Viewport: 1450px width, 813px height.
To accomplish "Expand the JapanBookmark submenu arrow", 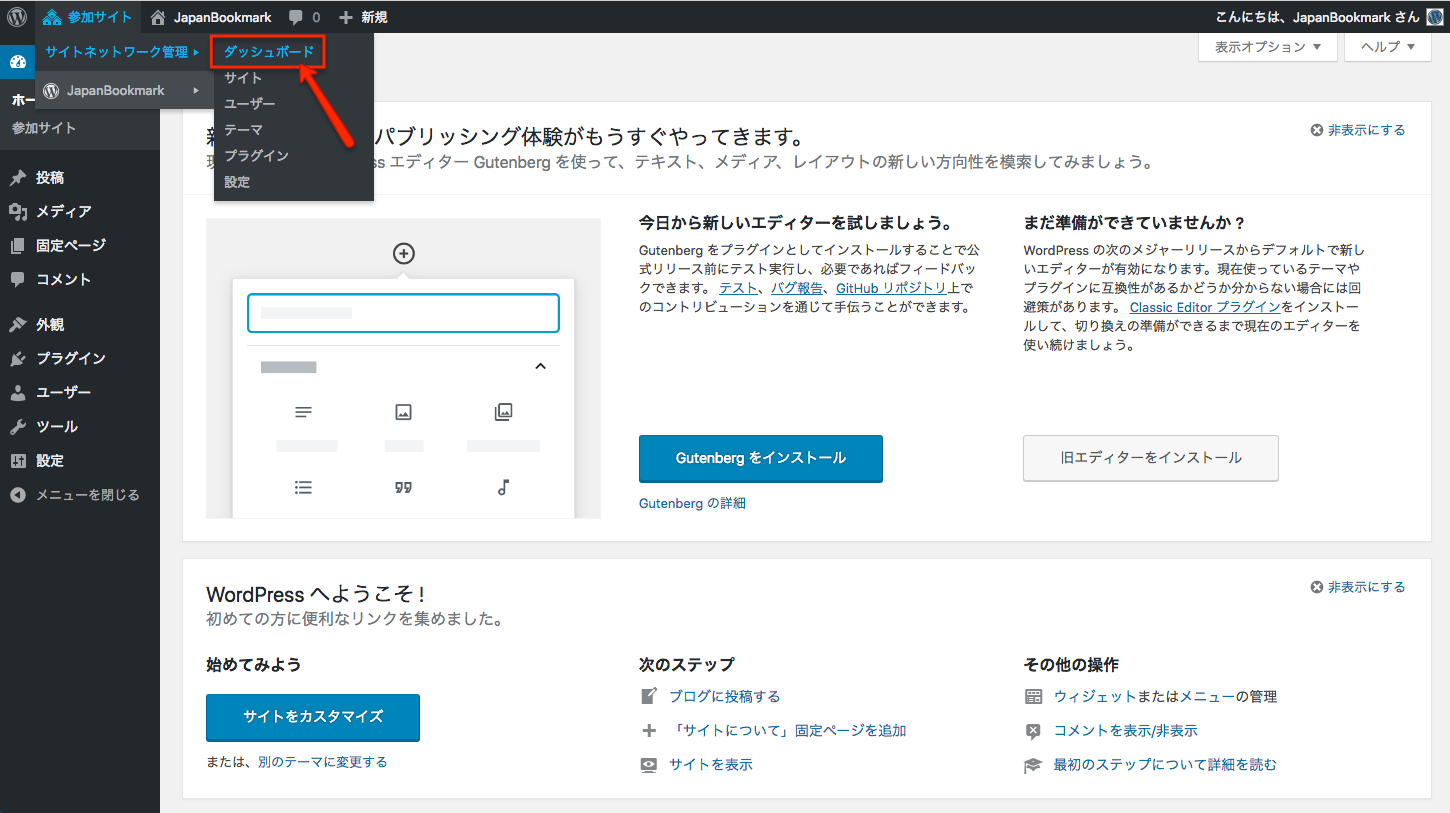I will click(x=196, y=91).
